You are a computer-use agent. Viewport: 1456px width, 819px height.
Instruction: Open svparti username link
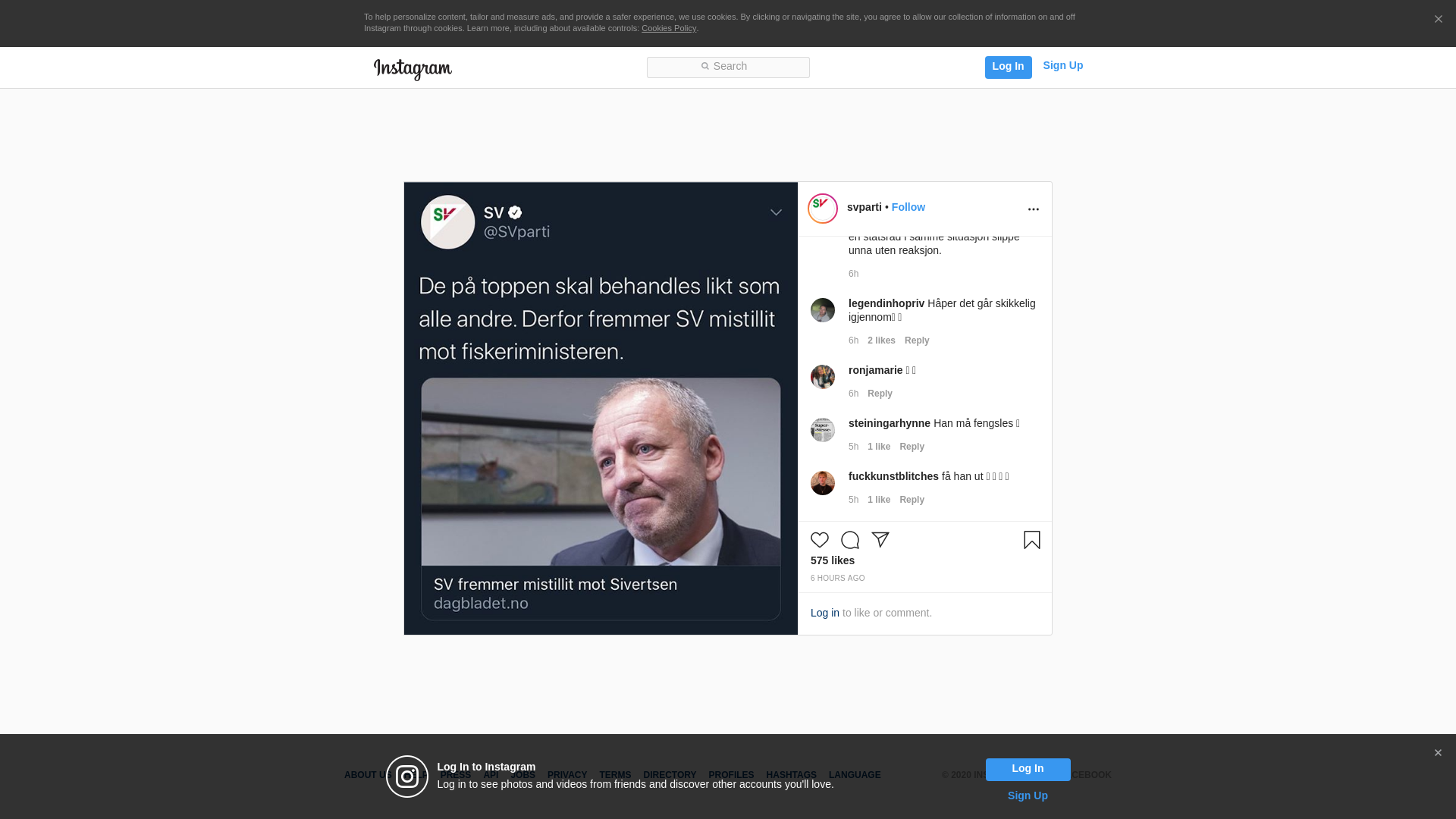point(864,207)
